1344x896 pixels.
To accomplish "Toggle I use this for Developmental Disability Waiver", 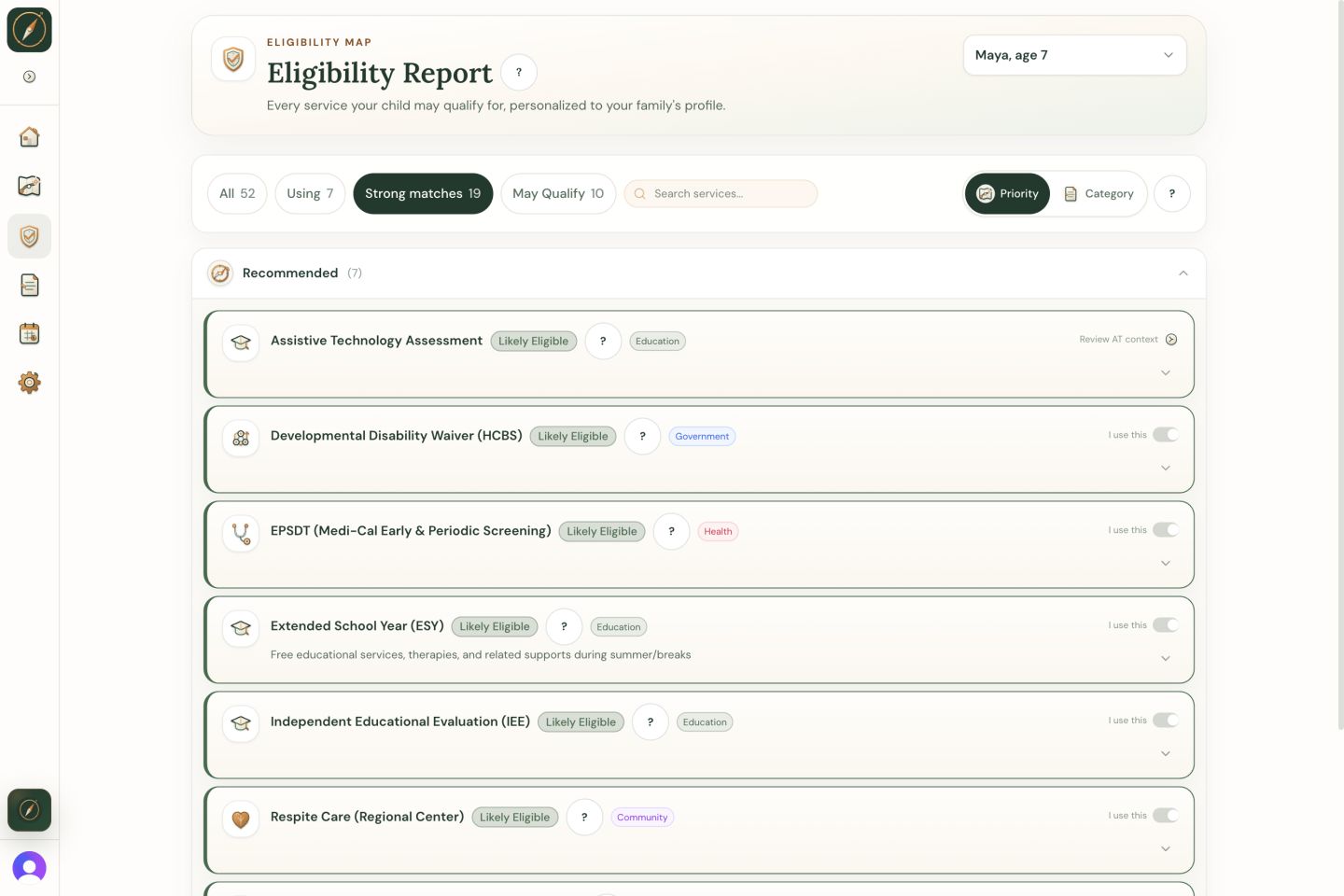I will [x=1165, y=435].
